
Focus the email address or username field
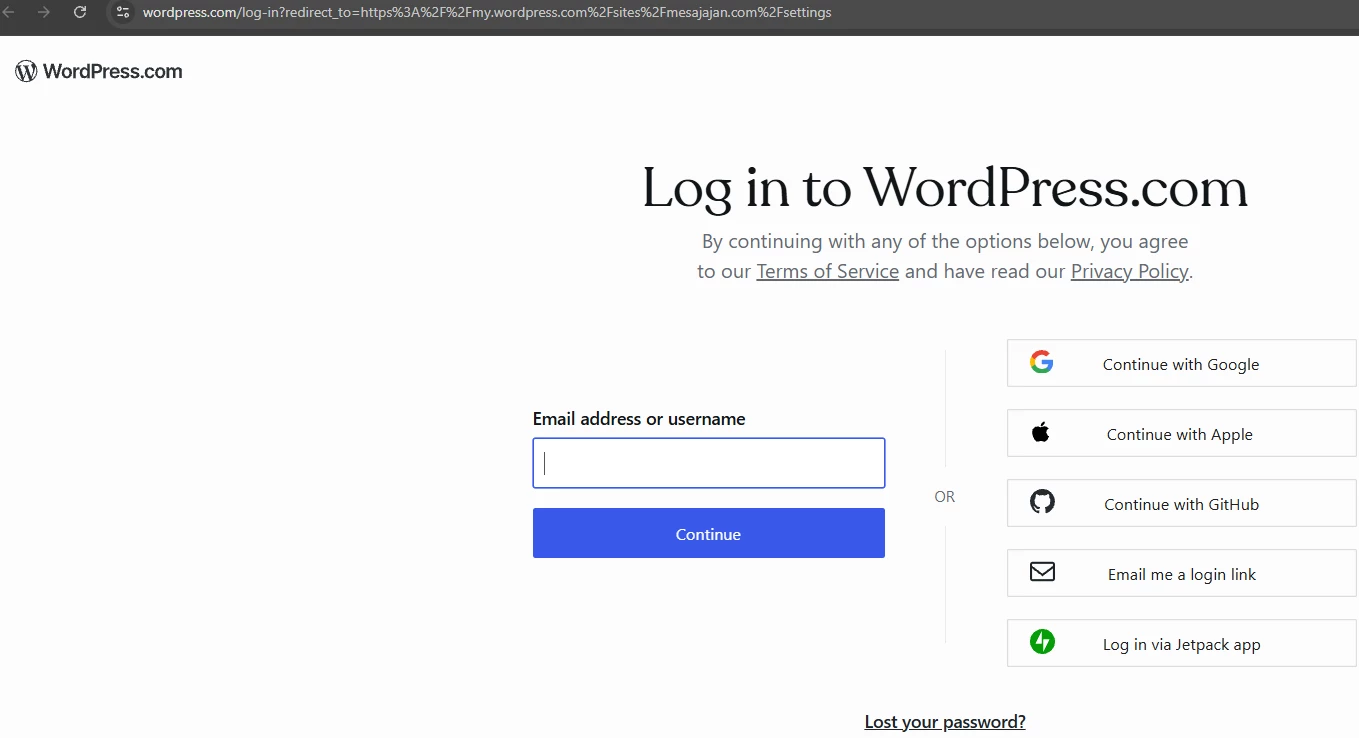click(x=708, y=463)
